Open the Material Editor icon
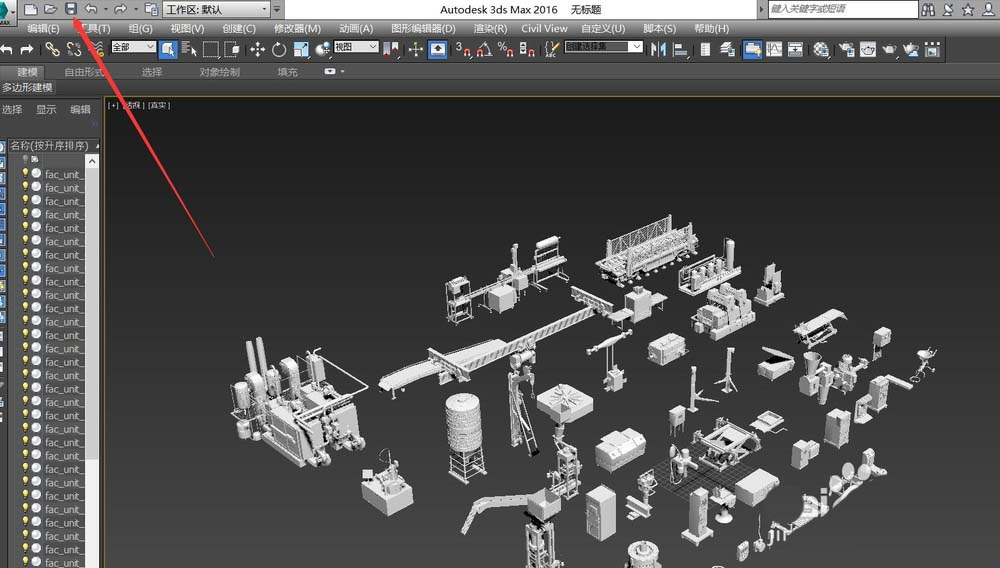 point(821,49)
